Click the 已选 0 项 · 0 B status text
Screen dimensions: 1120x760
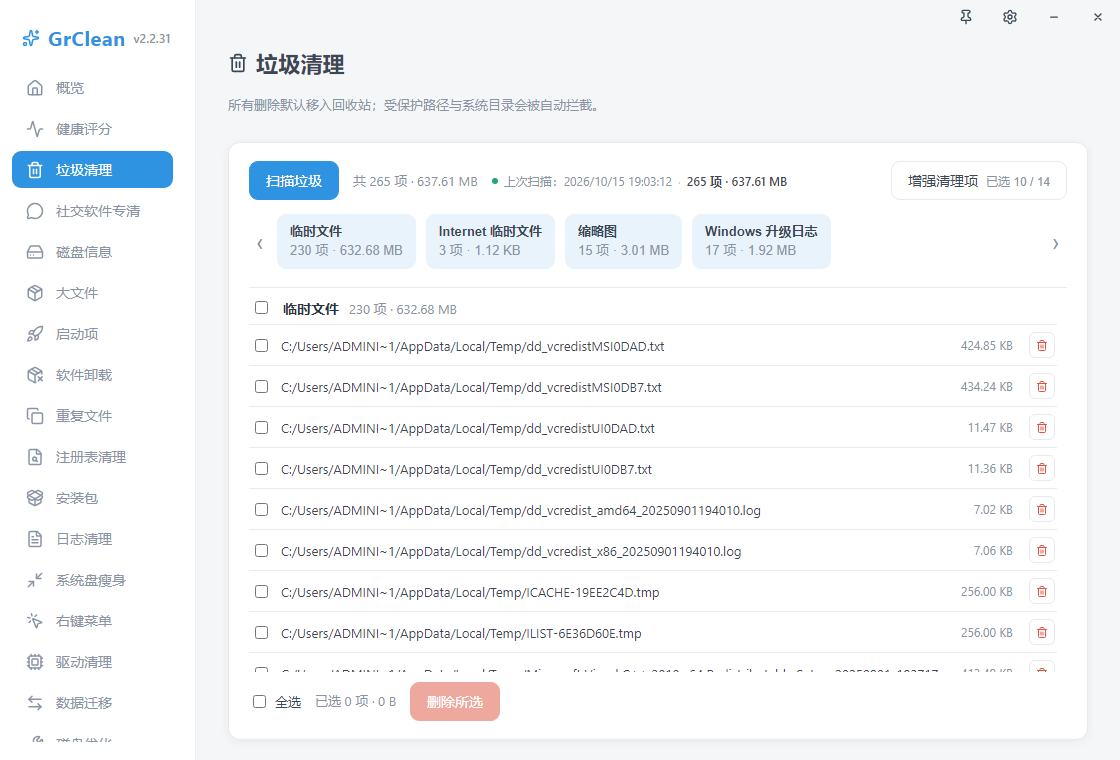click(356, 702)
